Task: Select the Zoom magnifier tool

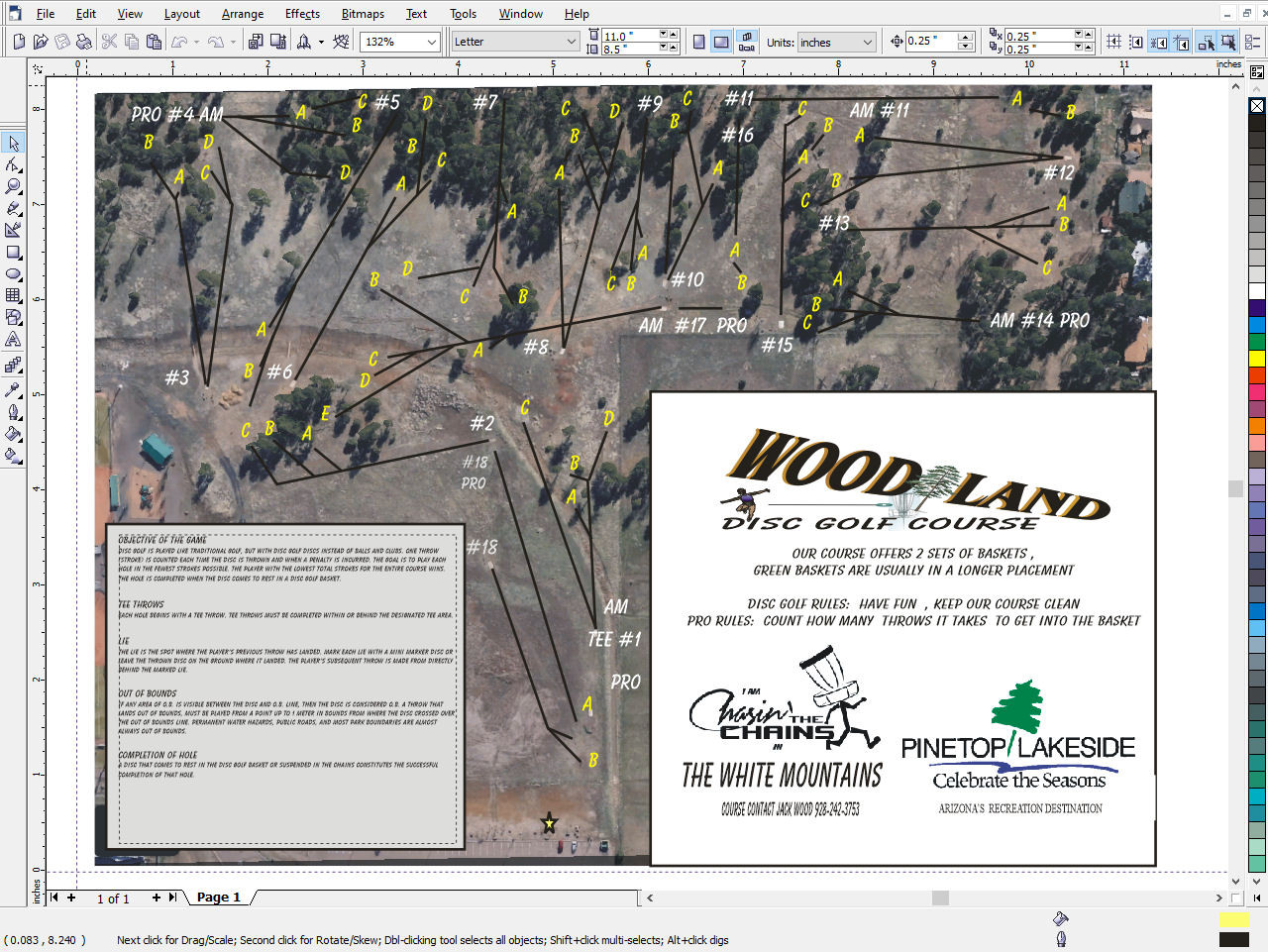Action: coord(13,186)
